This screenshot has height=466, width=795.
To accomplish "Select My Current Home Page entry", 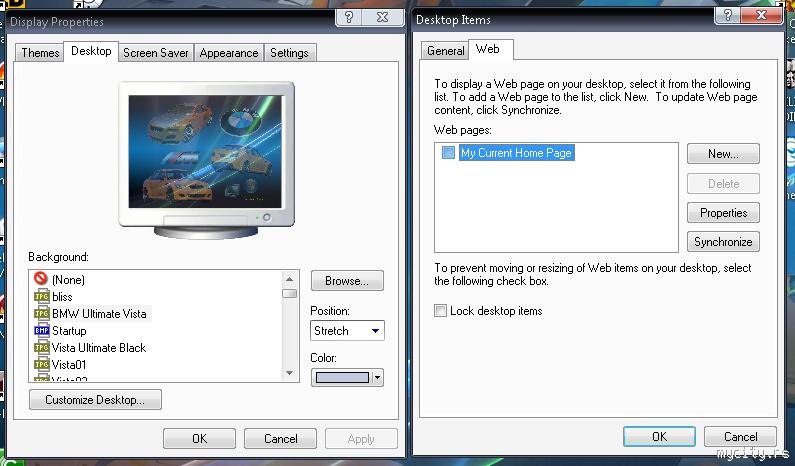I will [x=516, y=153].
